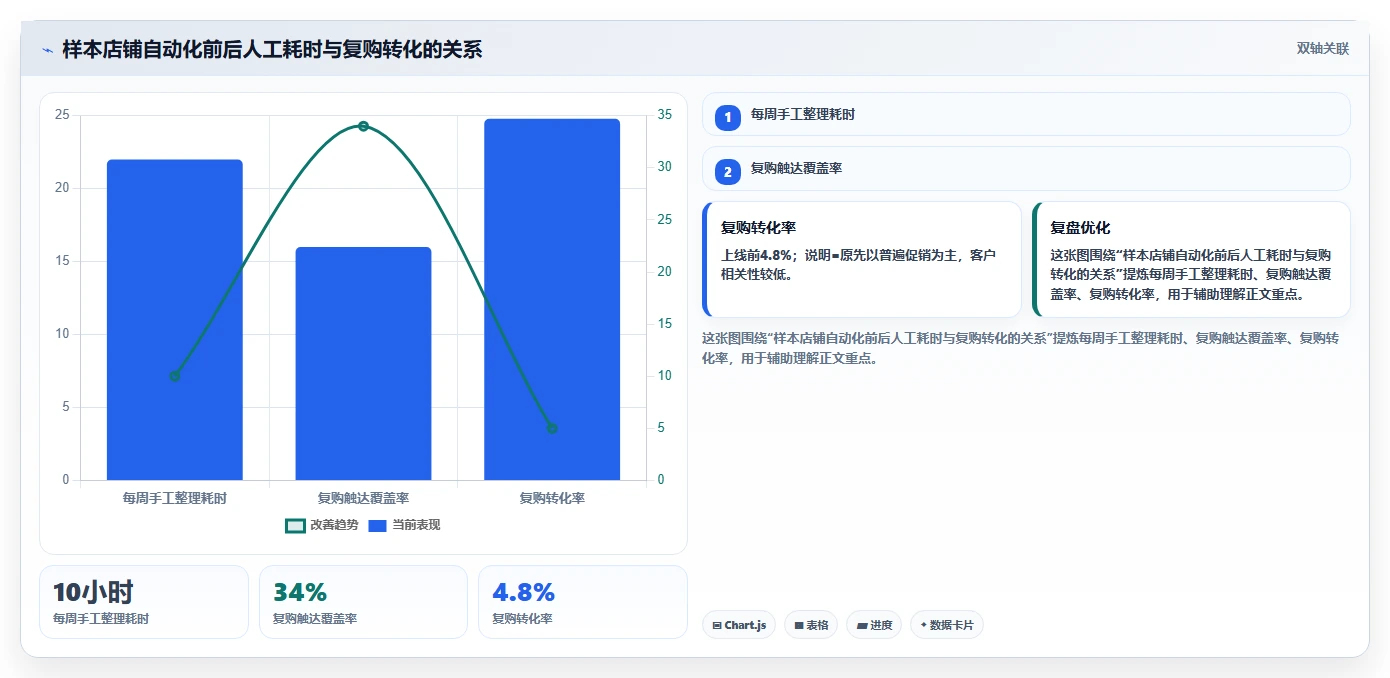Click the blue 当前表现 legend swatch
This screenshot has width=1390, height=678.
coord(377,526)
